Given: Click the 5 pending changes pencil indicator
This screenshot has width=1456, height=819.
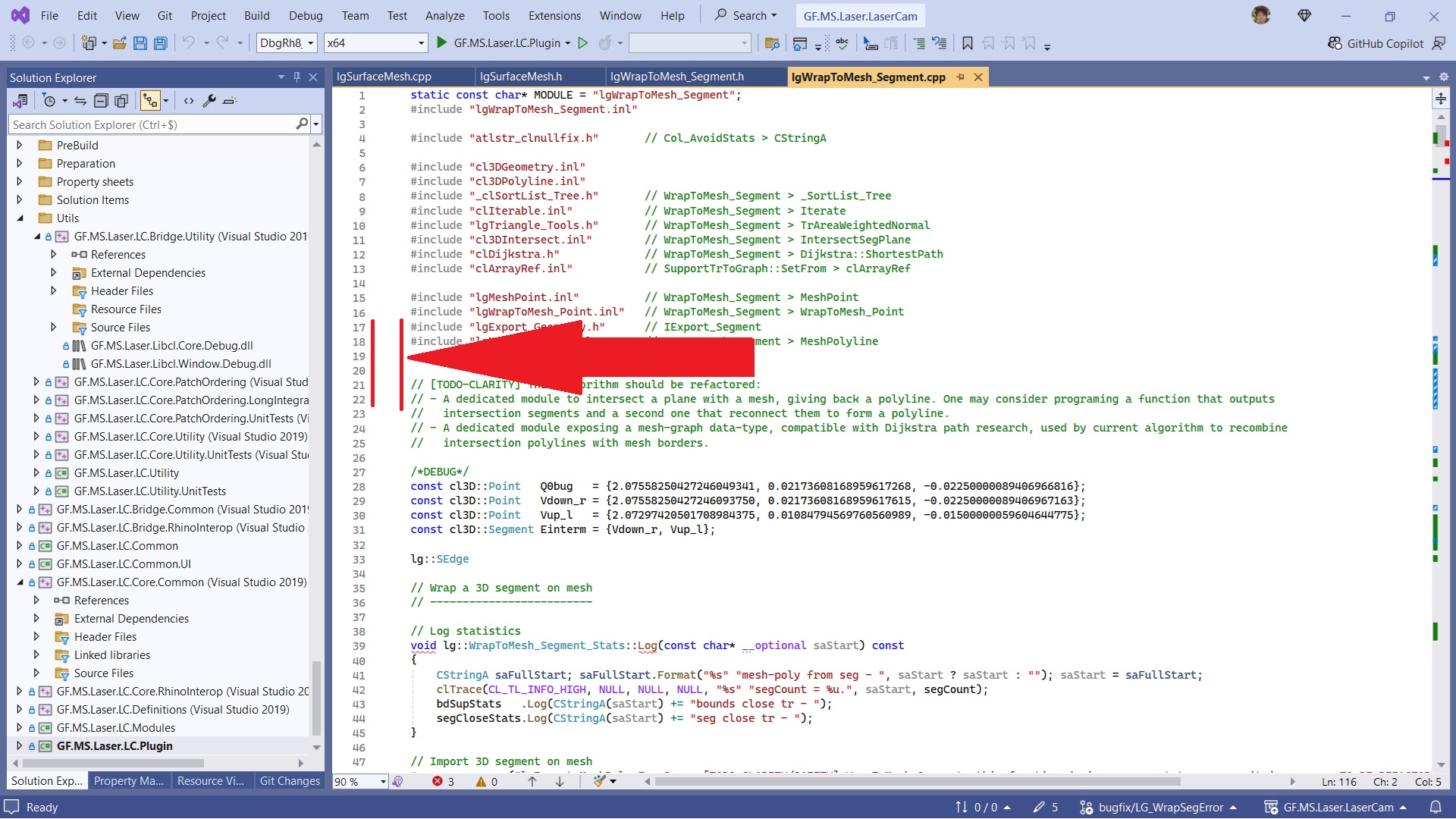Looking at the screenshot, I should pos(1045,808).
